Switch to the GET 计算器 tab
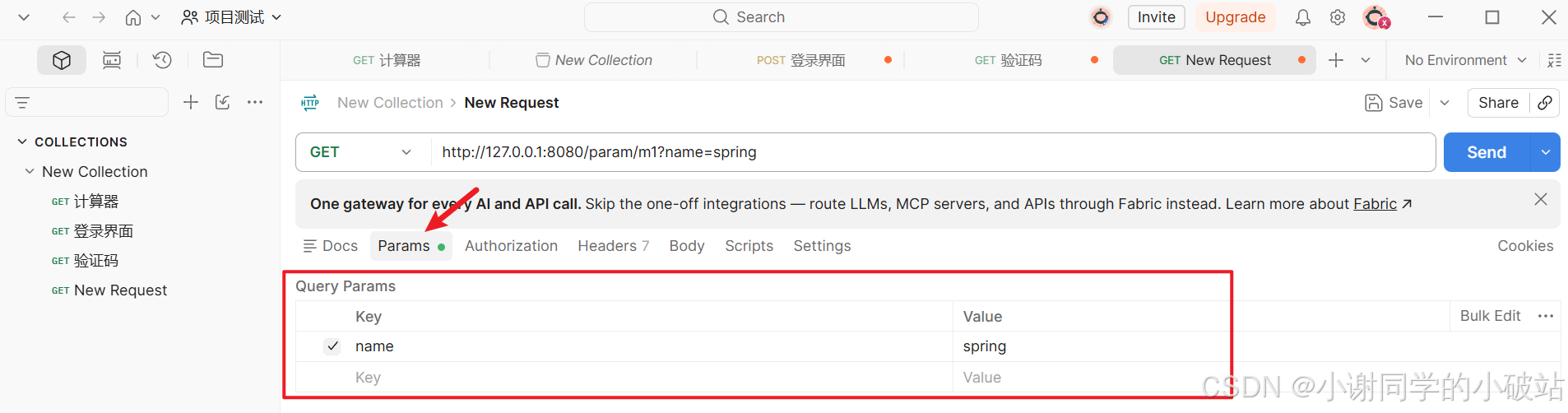The height and width of the screenshot is (413, 1568). [x=387, y=60]
